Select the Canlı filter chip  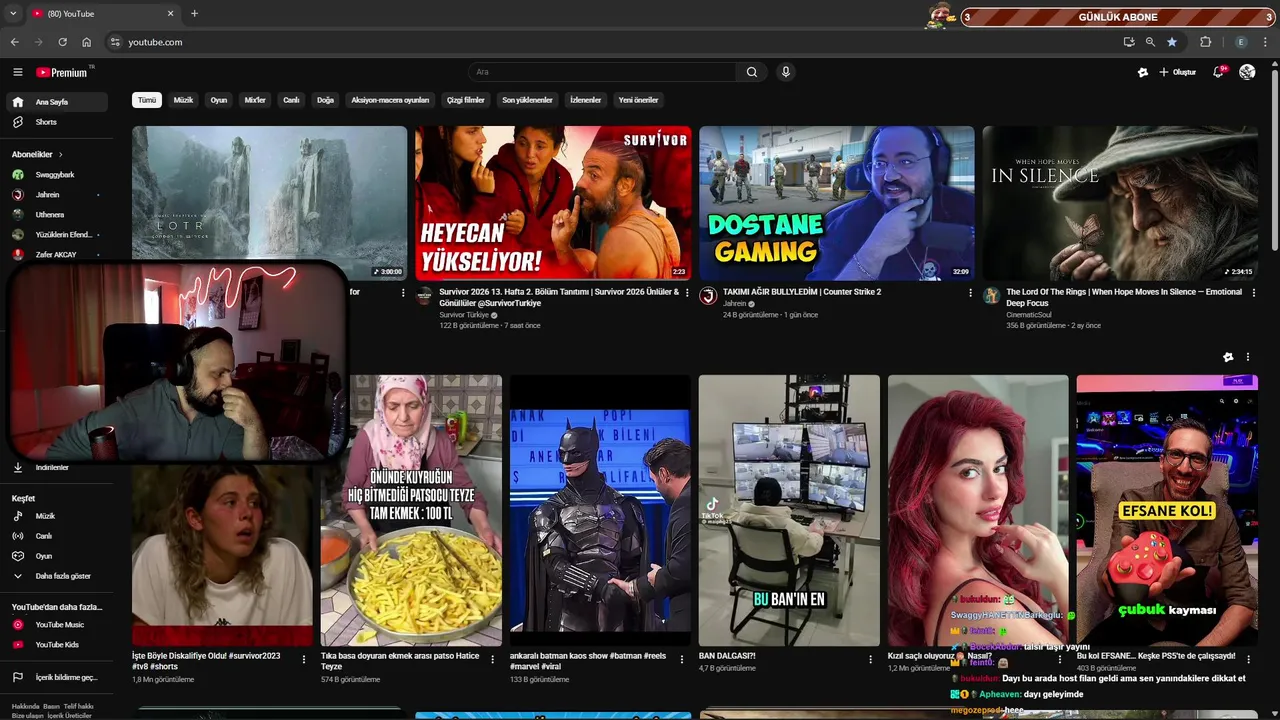[x=291, y=100]
